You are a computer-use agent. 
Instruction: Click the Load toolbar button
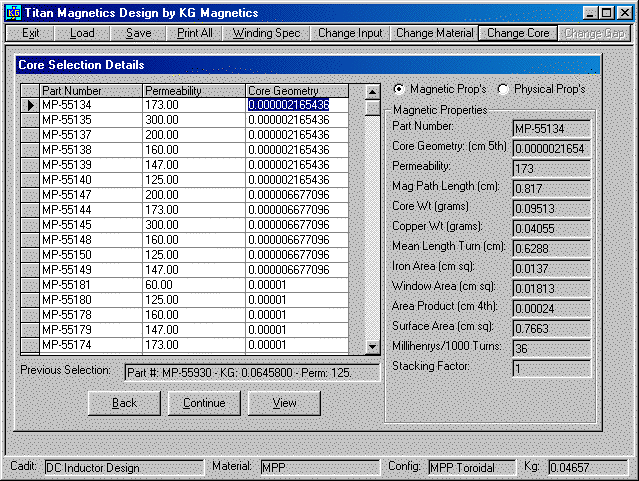click(82, 33)
